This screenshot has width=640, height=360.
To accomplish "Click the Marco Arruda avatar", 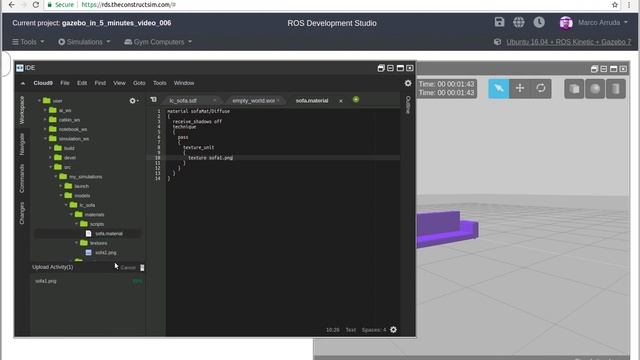I will (566, 23).
